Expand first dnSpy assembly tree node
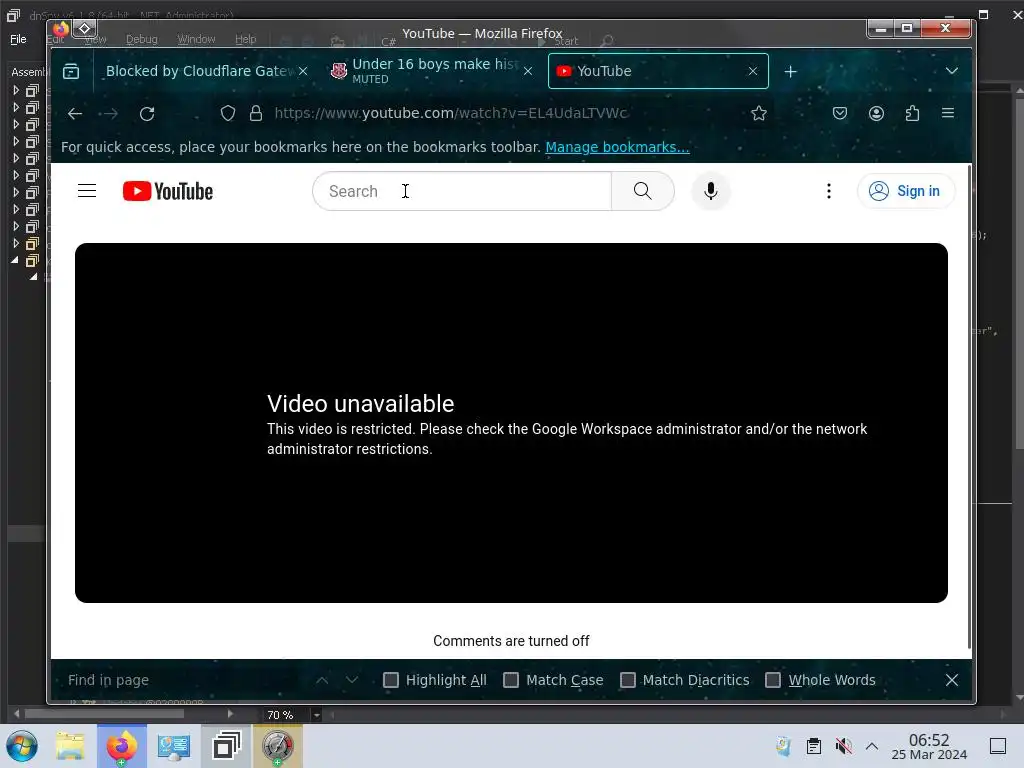The image size is (1024, 768). 16,90
